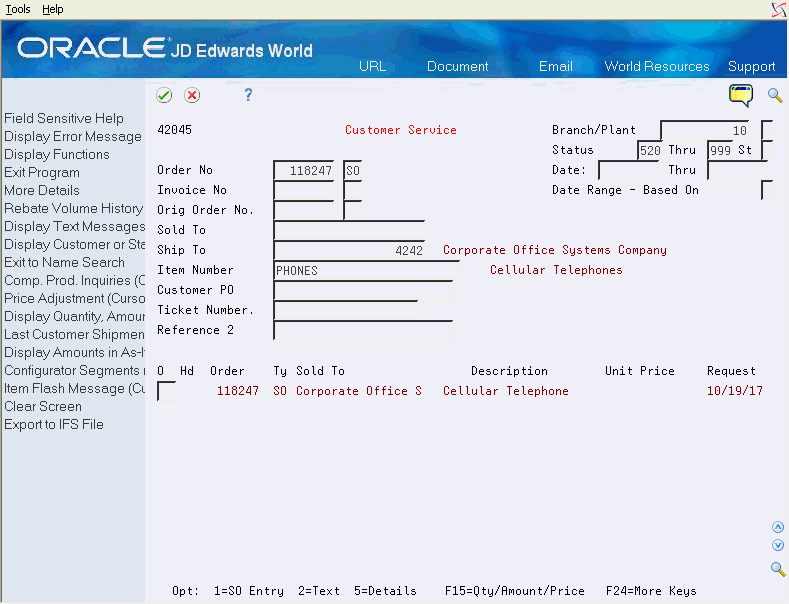Click the scroll down arrow icon
Viewport: 789px width, 604px height.
coord(778,545)
